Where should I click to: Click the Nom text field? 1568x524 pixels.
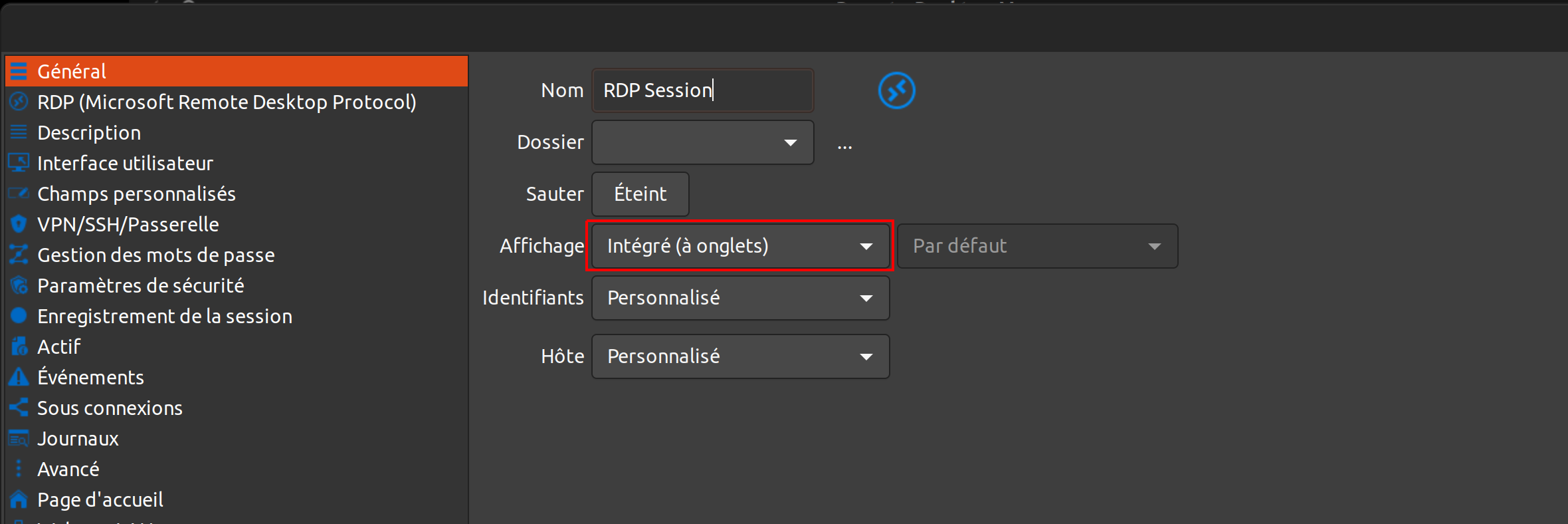[702, 90]
